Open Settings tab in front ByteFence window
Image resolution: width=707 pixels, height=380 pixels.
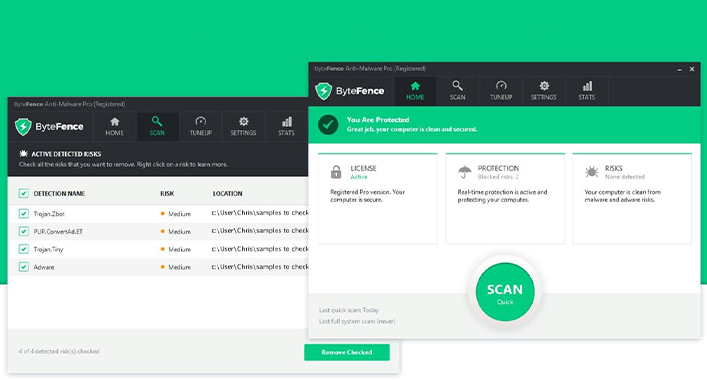pyautogui.click(x=543, y=91)
